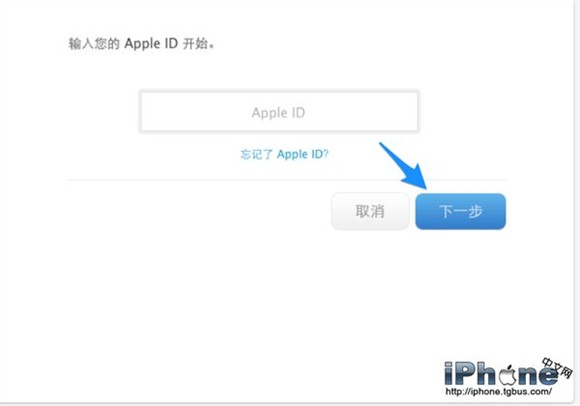Focus the Apple ID text field
Screen dimensions: 580x406
pyautogui.click(x=279, y=112)
